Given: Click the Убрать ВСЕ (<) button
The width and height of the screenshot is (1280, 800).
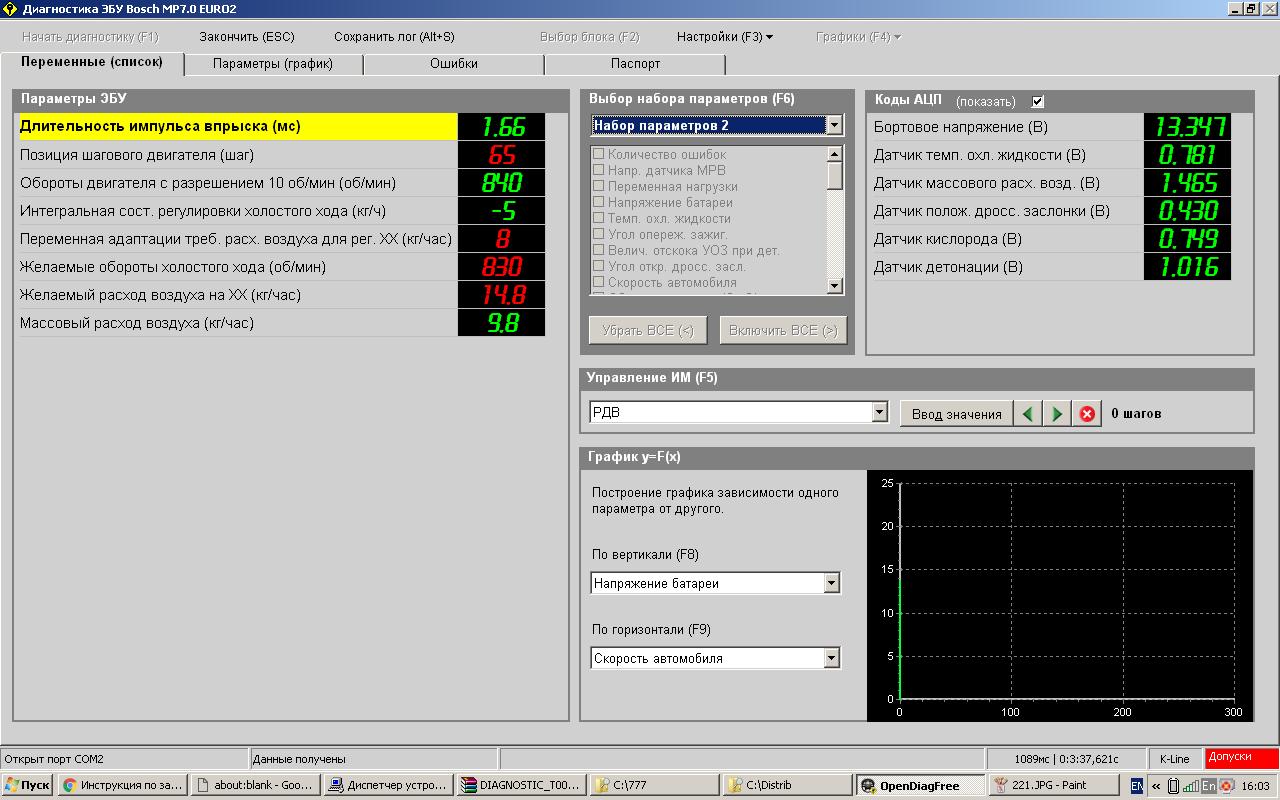Looking at the screenshot, I should pos(647,330).
